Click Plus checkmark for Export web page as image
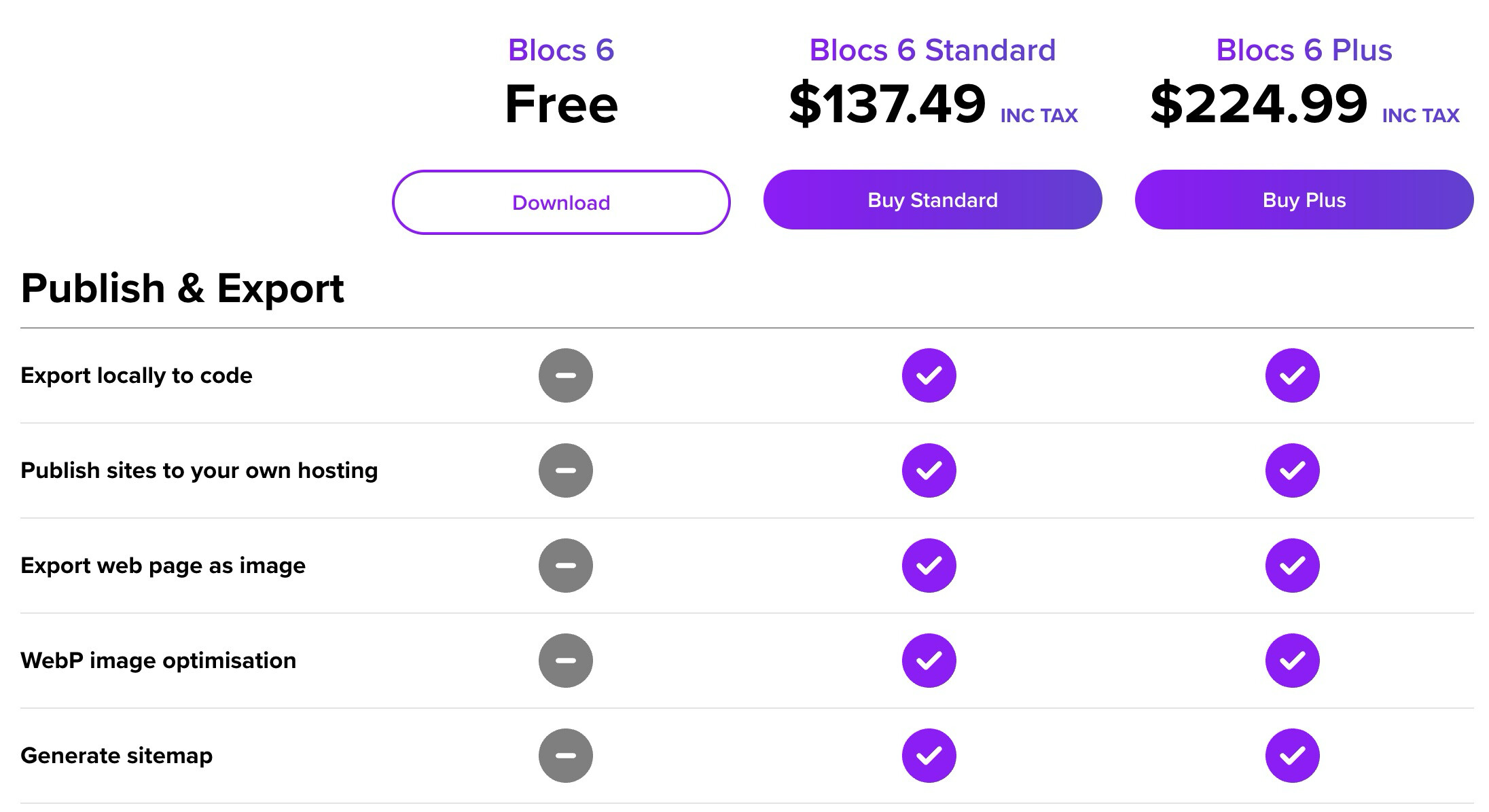This screenshot has height=812, width=1489. 1292,566
